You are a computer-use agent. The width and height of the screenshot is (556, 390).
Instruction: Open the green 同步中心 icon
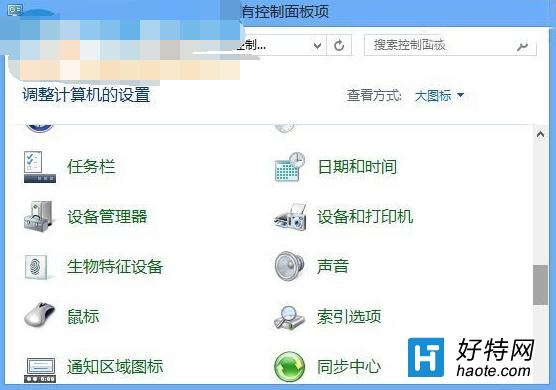point(289,367)
